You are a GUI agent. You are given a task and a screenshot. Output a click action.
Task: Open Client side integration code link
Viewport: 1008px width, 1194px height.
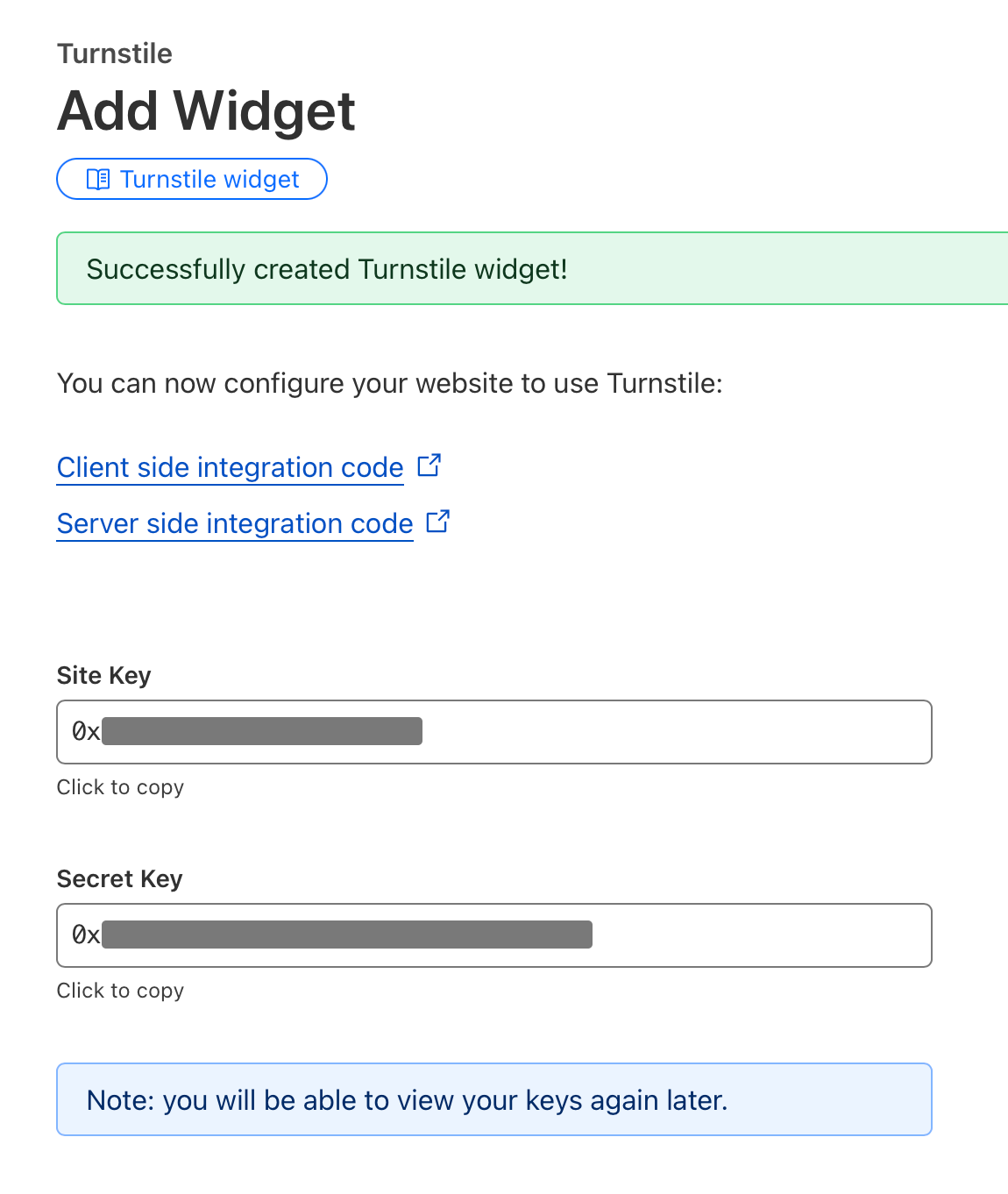pos(230,467)
